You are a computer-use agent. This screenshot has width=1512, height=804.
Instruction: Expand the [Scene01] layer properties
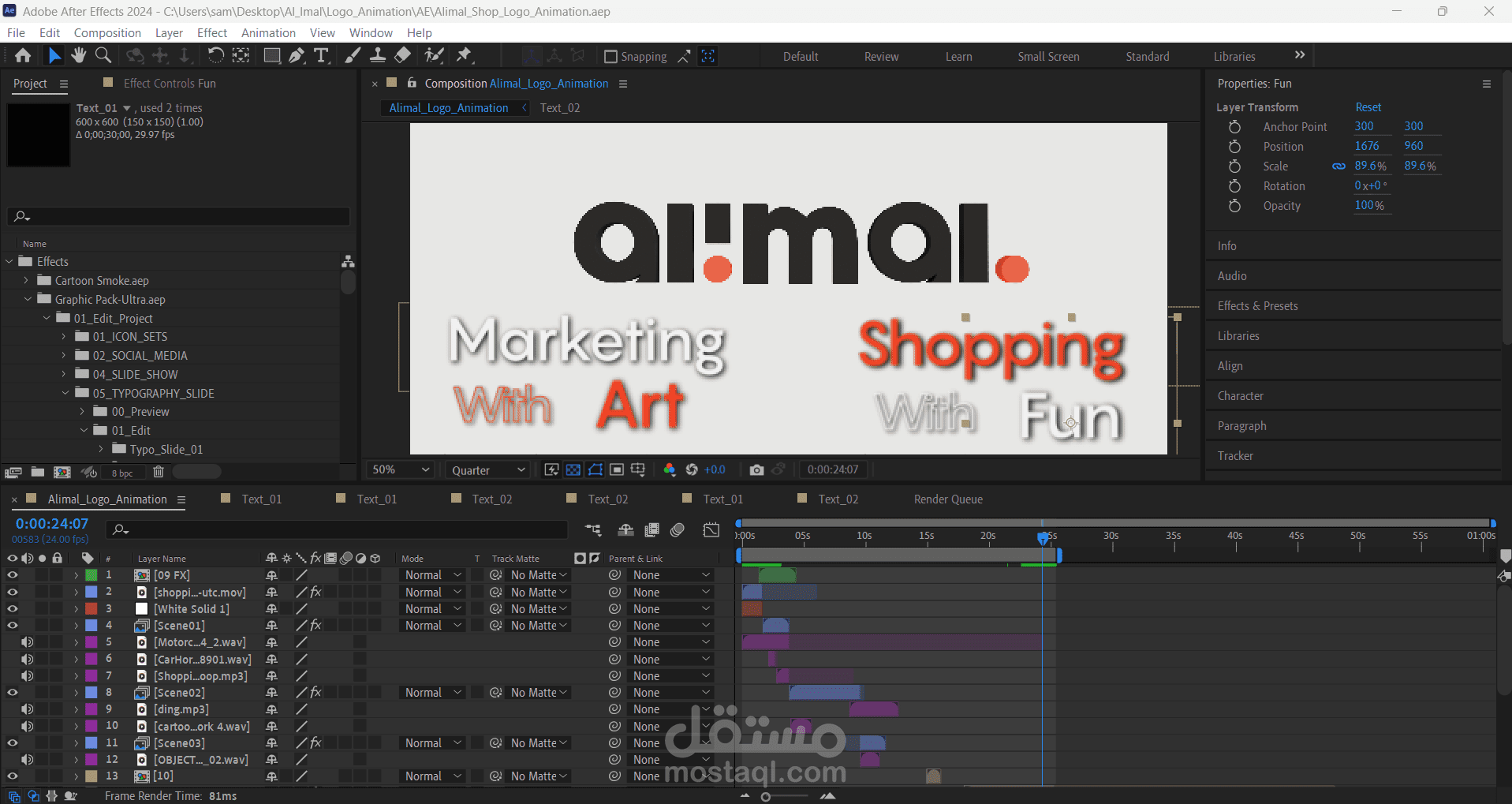(x=76, y=626)
